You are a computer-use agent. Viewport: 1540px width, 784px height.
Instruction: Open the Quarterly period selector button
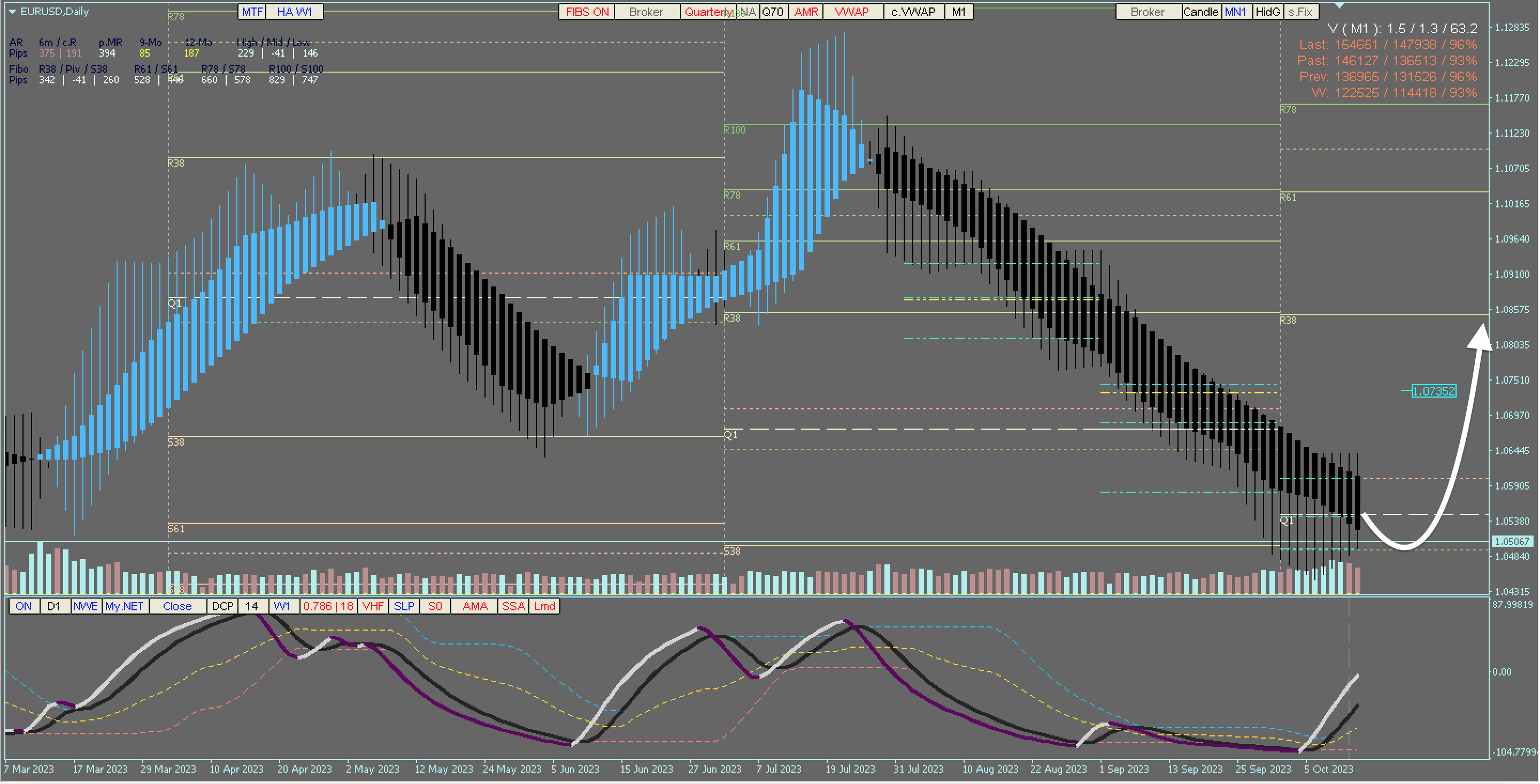(705, 12)
